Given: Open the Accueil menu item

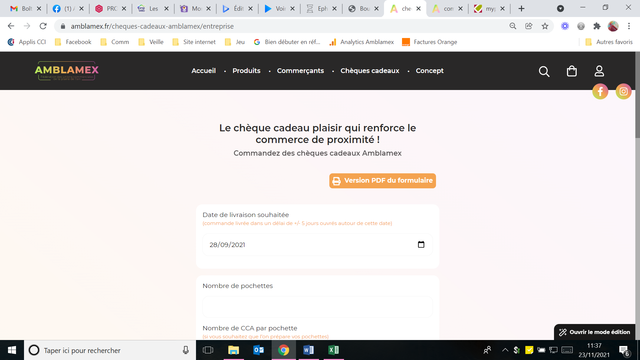Looking at the screenshot, I should tap(204, 71).
